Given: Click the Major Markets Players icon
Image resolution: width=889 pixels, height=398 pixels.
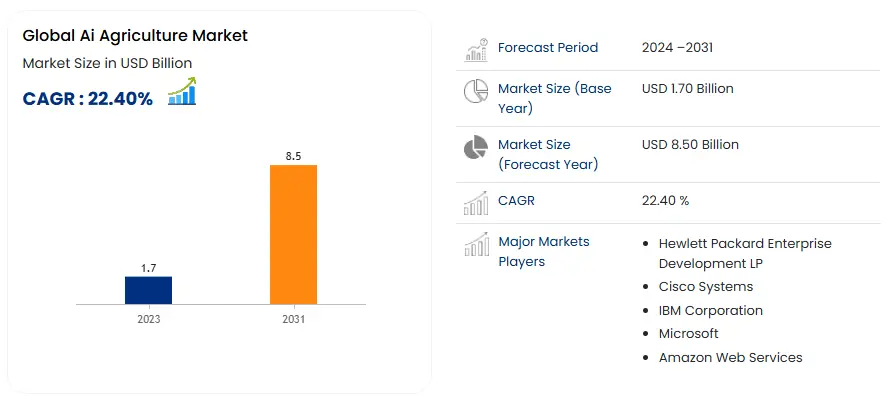Looking at the screenshot, I should pyautogui.click(x=476, y=244).
